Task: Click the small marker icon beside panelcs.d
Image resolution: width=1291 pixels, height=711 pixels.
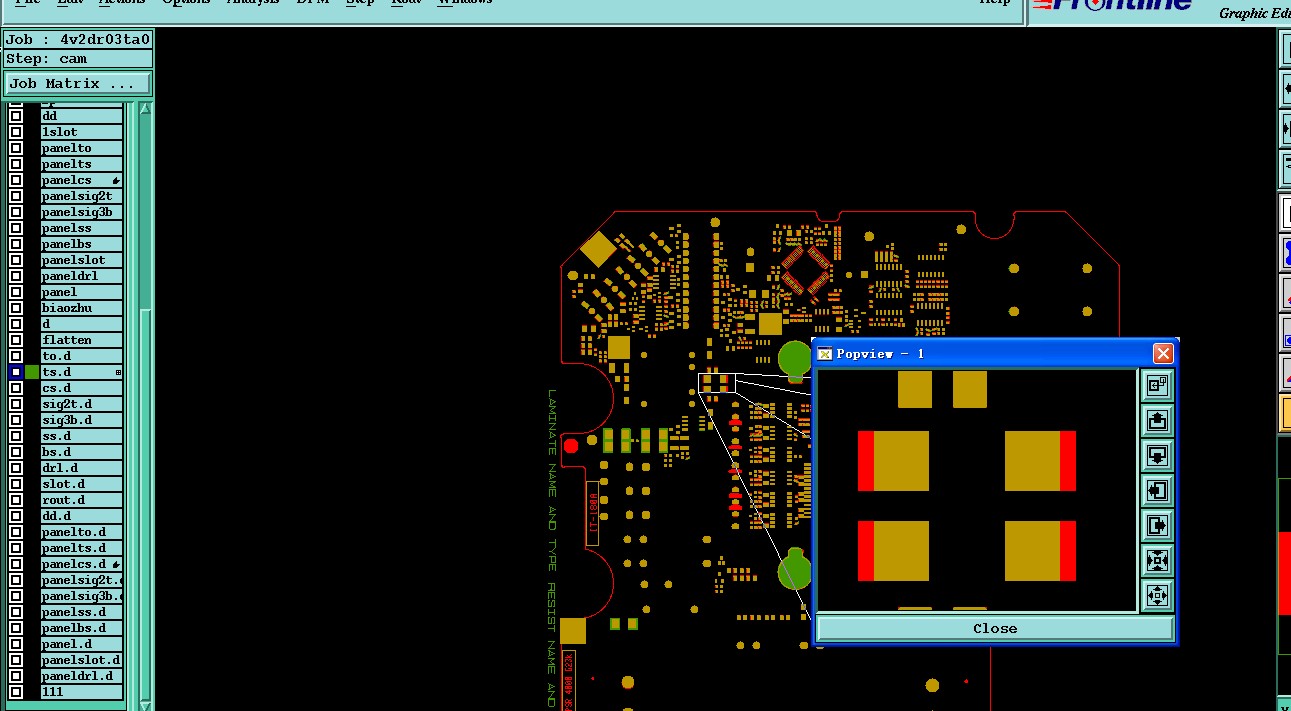Action: click(117, 564)
